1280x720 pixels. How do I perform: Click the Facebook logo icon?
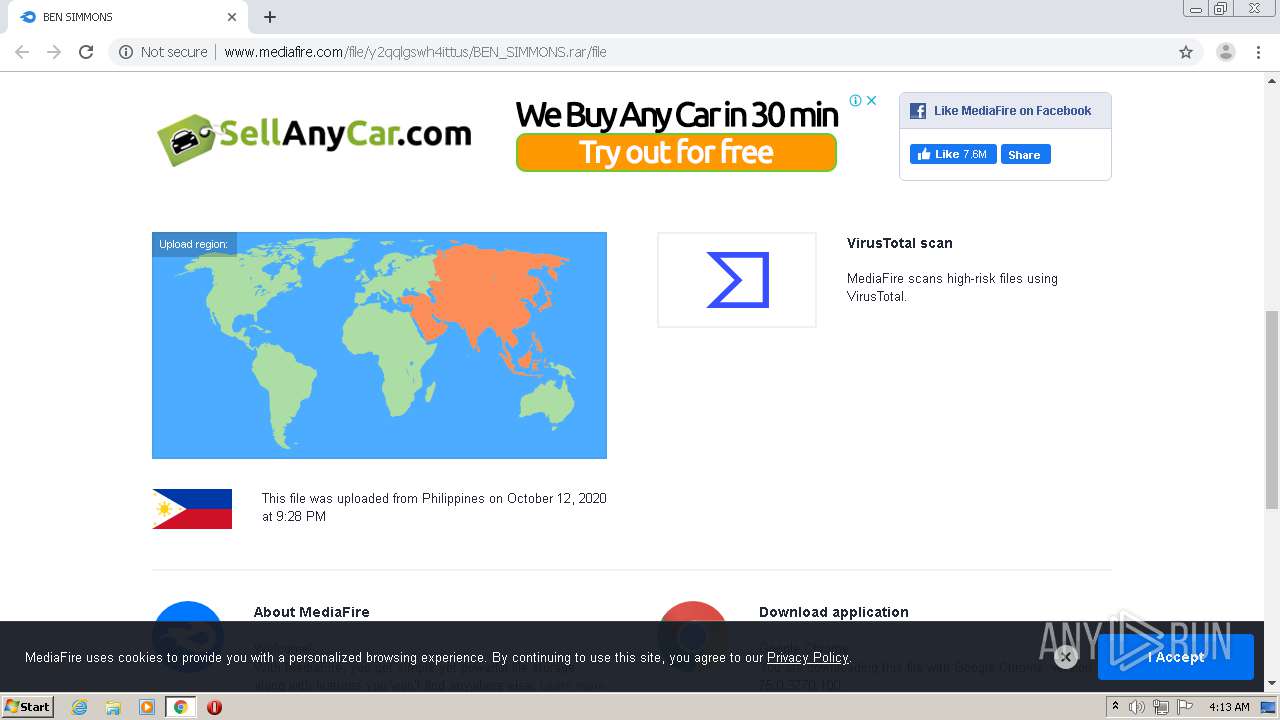[918, 111]
